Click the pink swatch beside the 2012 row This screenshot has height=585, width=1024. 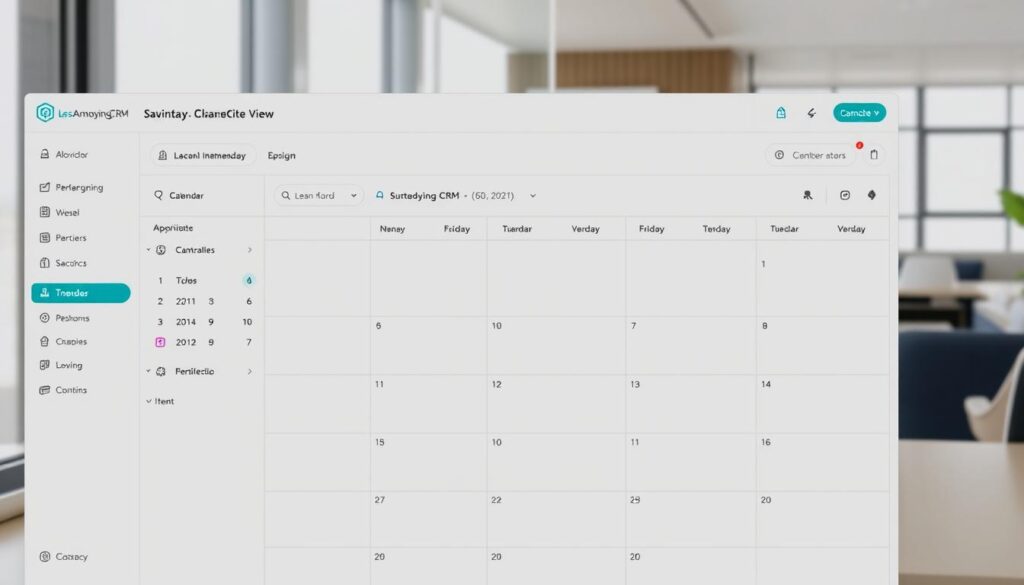[x=160, y=342]
